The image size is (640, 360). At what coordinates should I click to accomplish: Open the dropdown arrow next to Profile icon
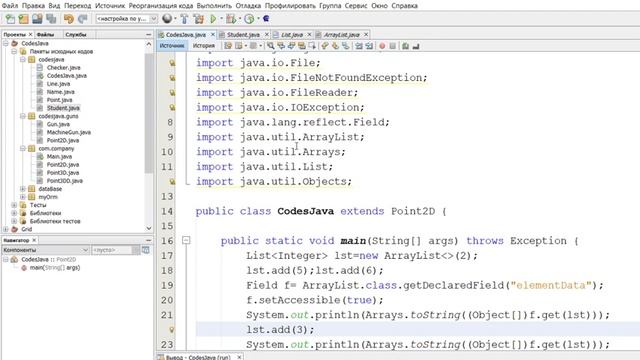click(x=258, y=19)
